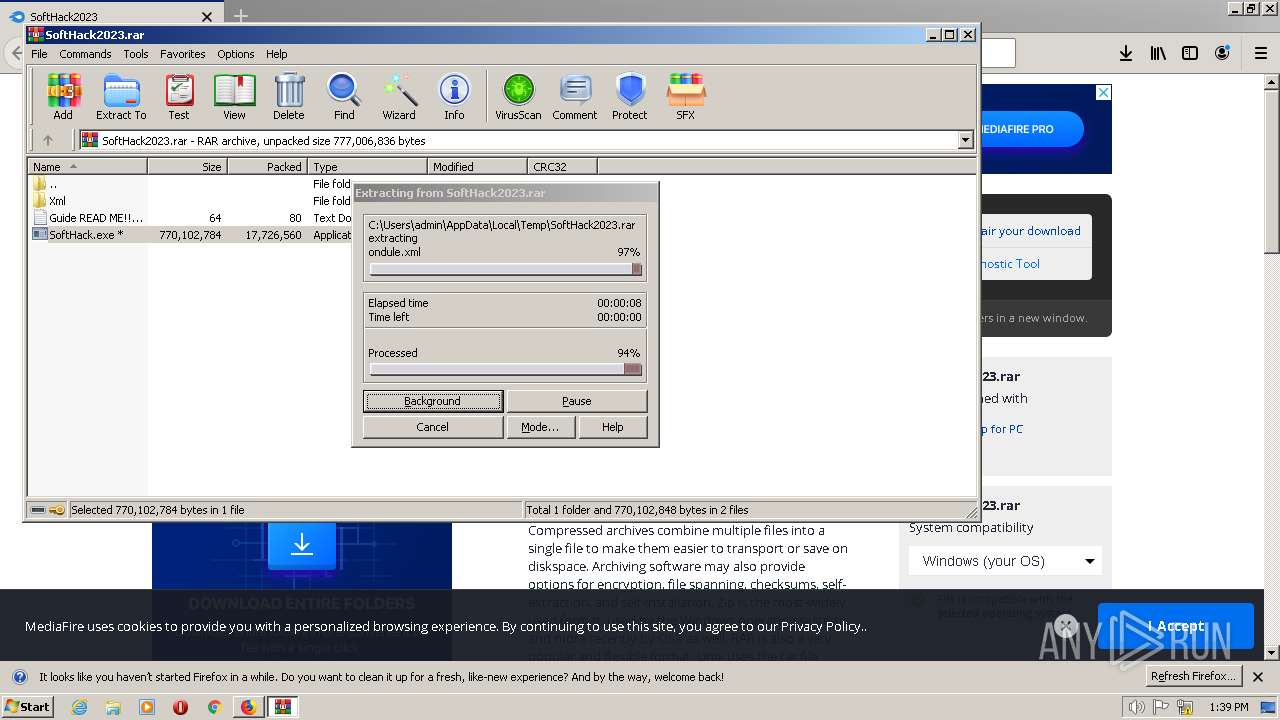Cancel the extraction
1280x720 pixels.
[x=432, y=427]
